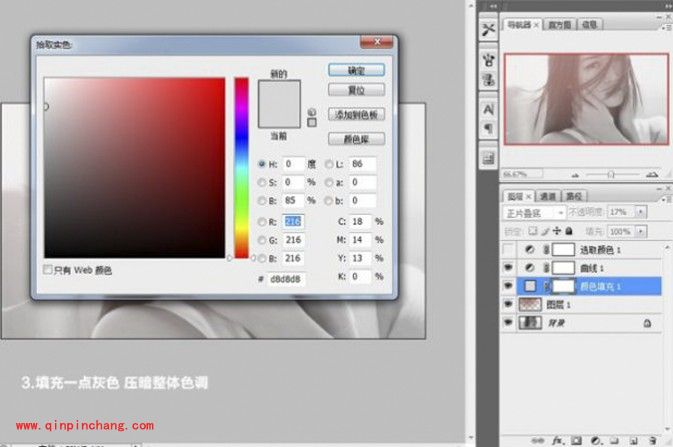
Task: Open the blend mode dropdown 正片叠底
Action: [533, 213]
